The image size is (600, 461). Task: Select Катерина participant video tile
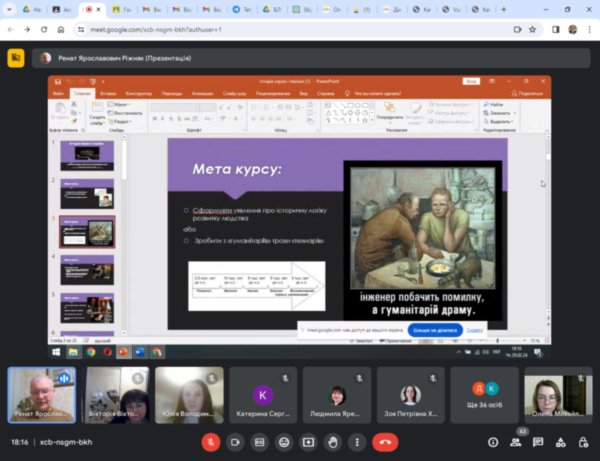coord(263,395)
